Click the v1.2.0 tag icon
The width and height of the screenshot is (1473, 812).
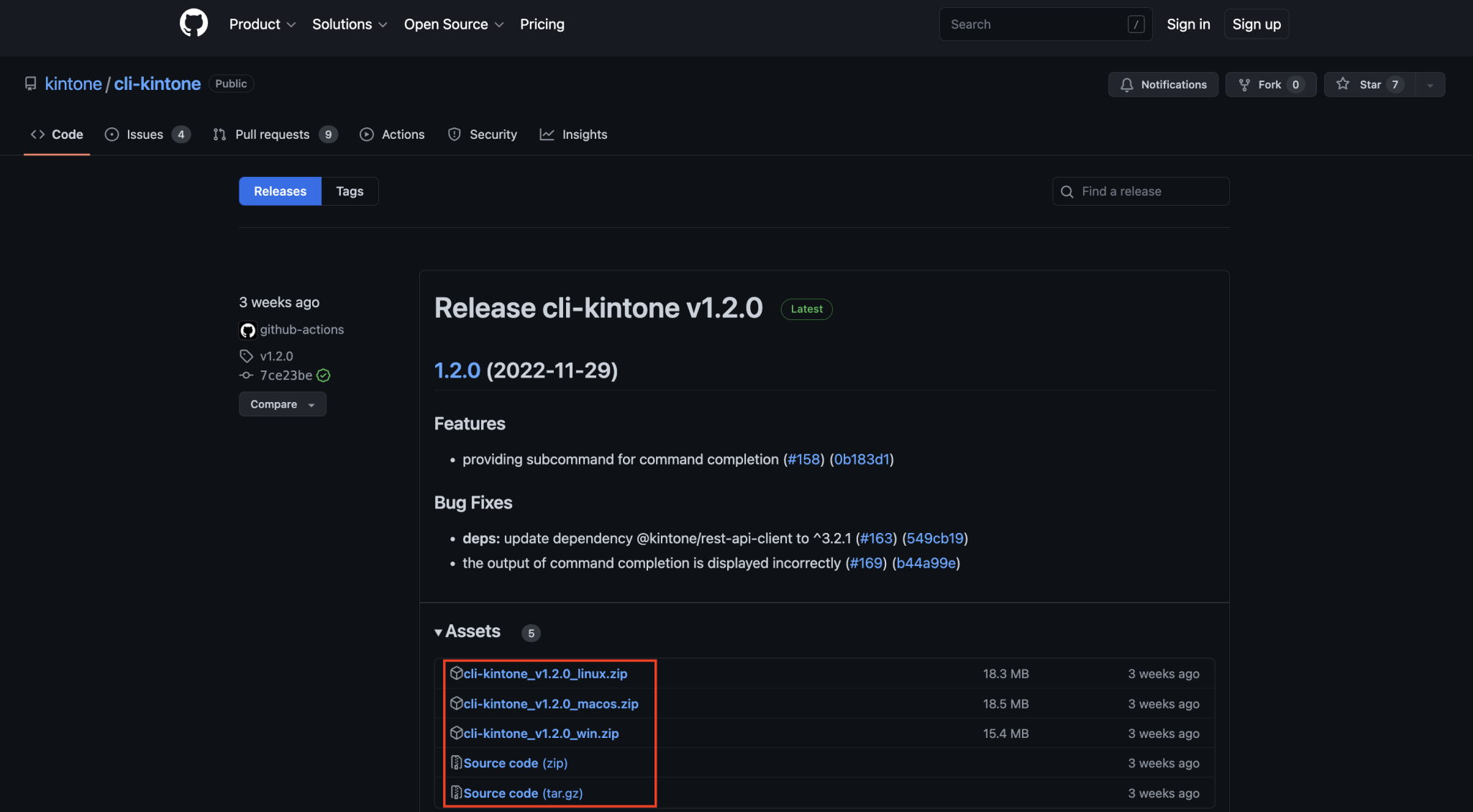[246, 355]
